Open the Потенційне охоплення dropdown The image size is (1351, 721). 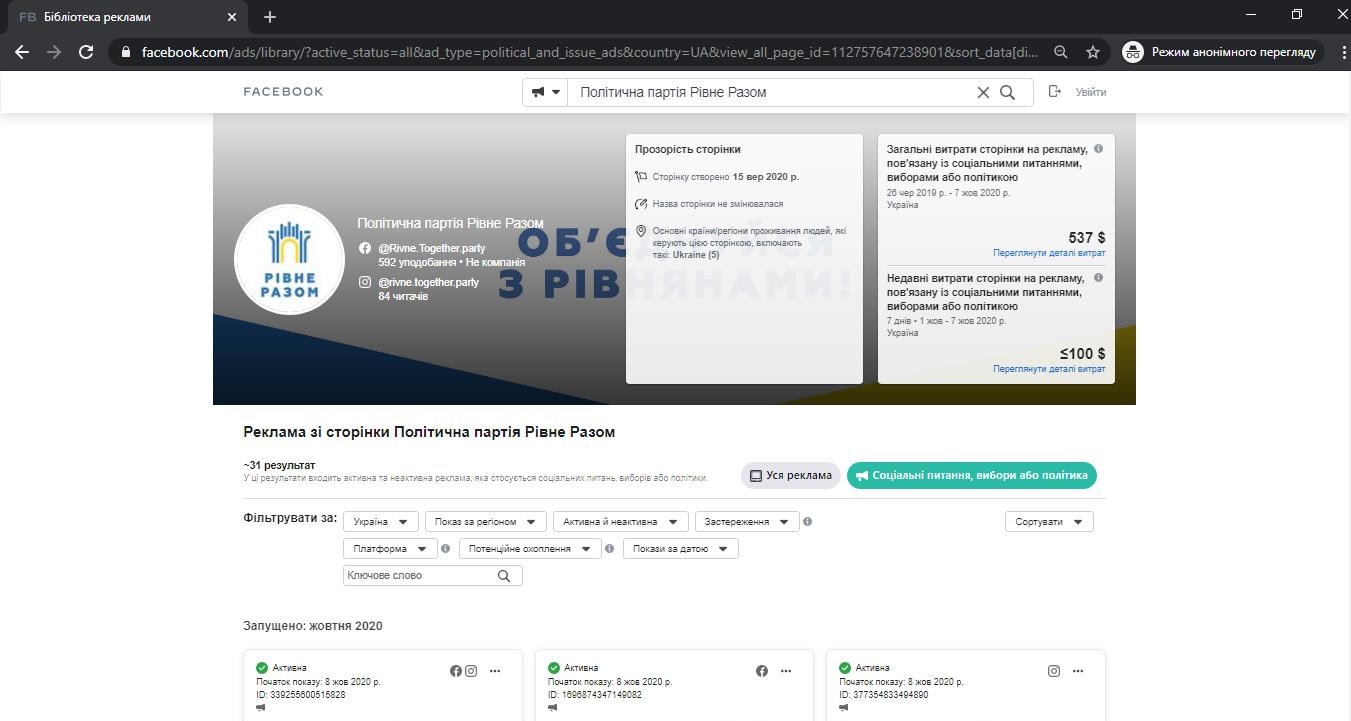pos(530,549)
